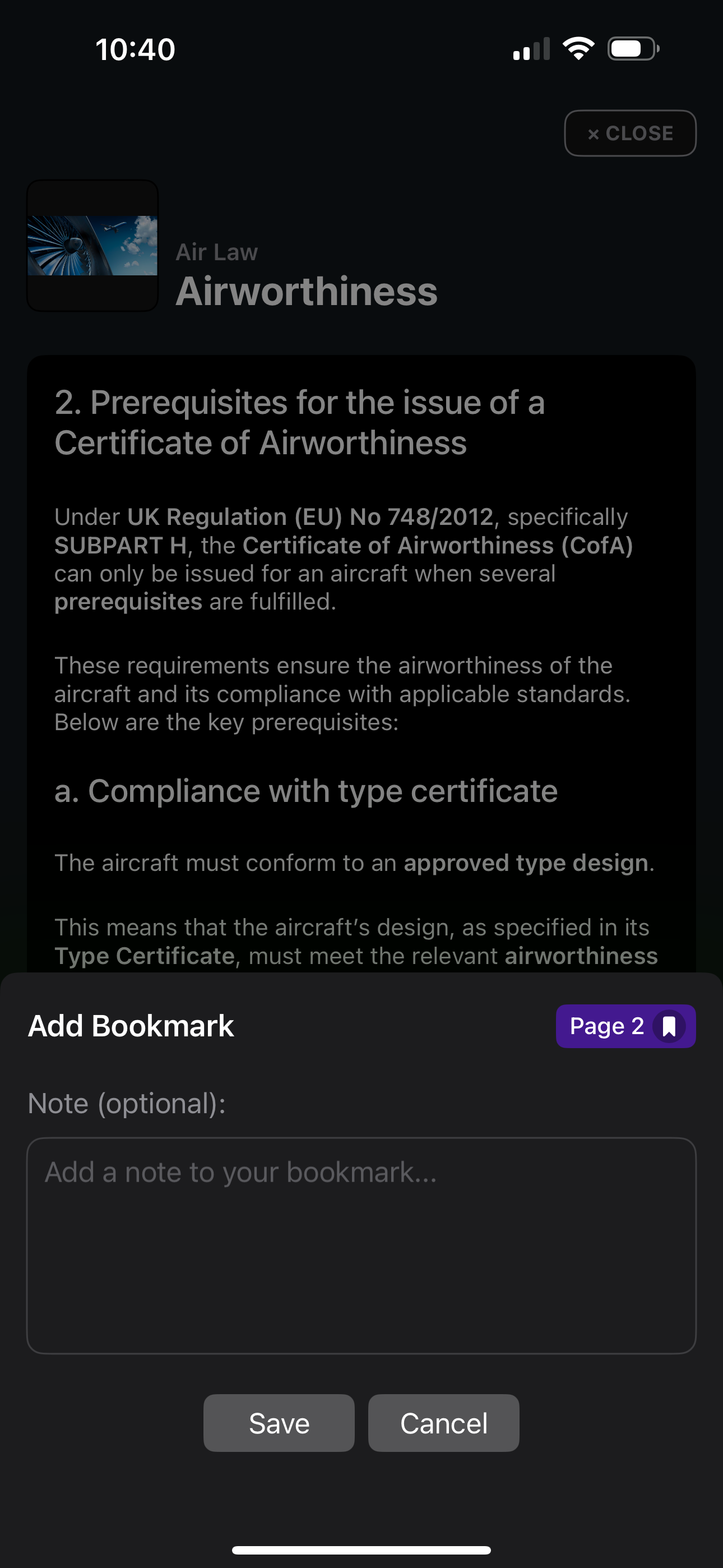Focus the bookmark note text field
Screen dimensions: 723x1568
point(361,1246)
